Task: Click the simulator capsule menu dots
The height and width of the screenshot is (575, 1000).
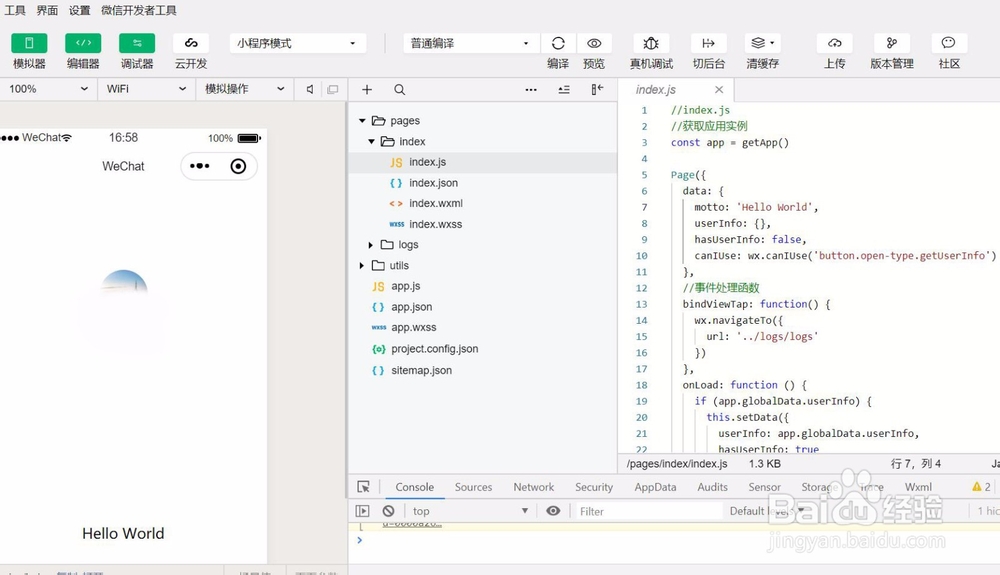Action: (200, 166)
